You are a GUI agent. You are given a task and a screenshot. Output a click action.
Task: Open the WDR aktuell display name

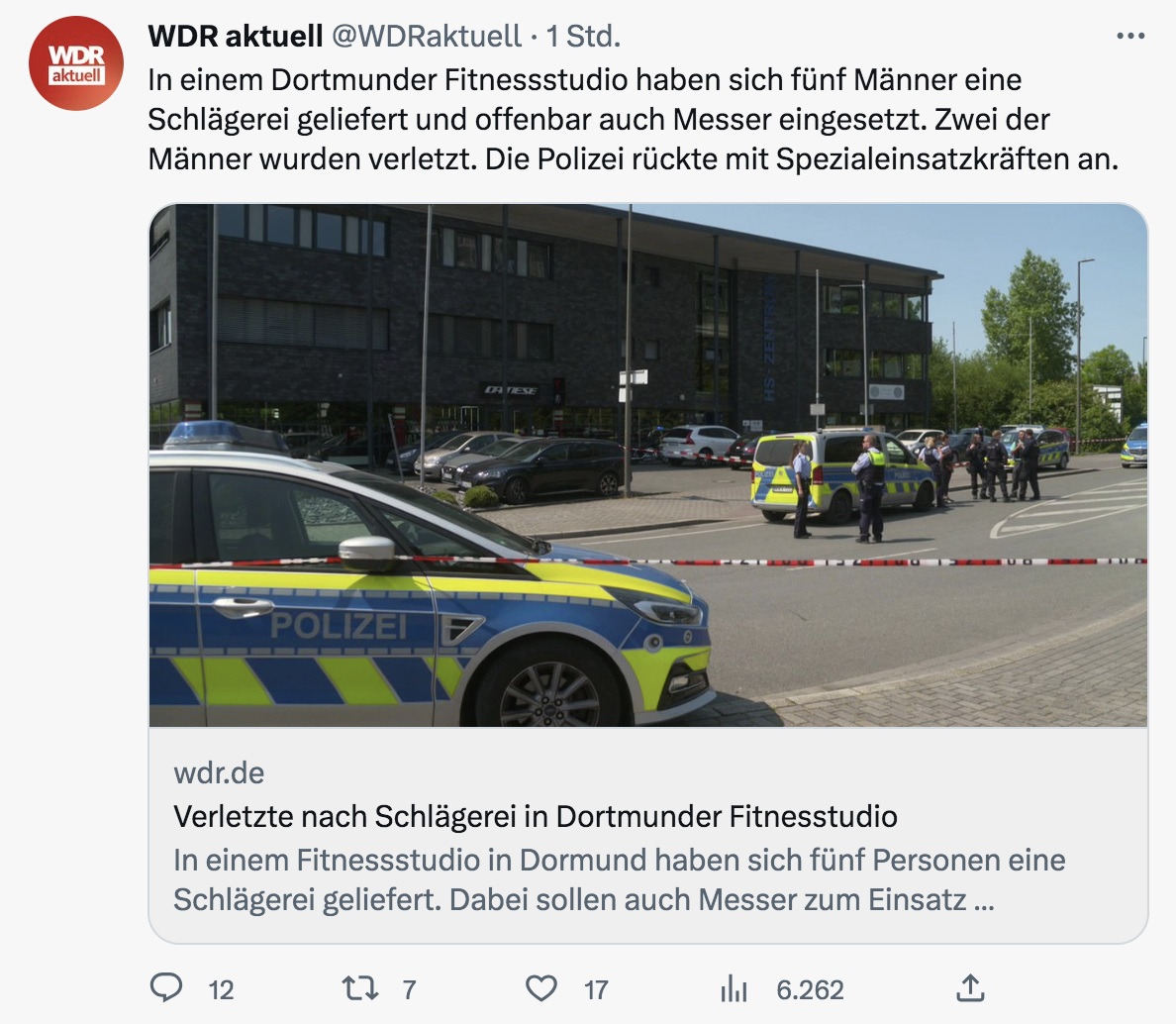coord(236,36)
